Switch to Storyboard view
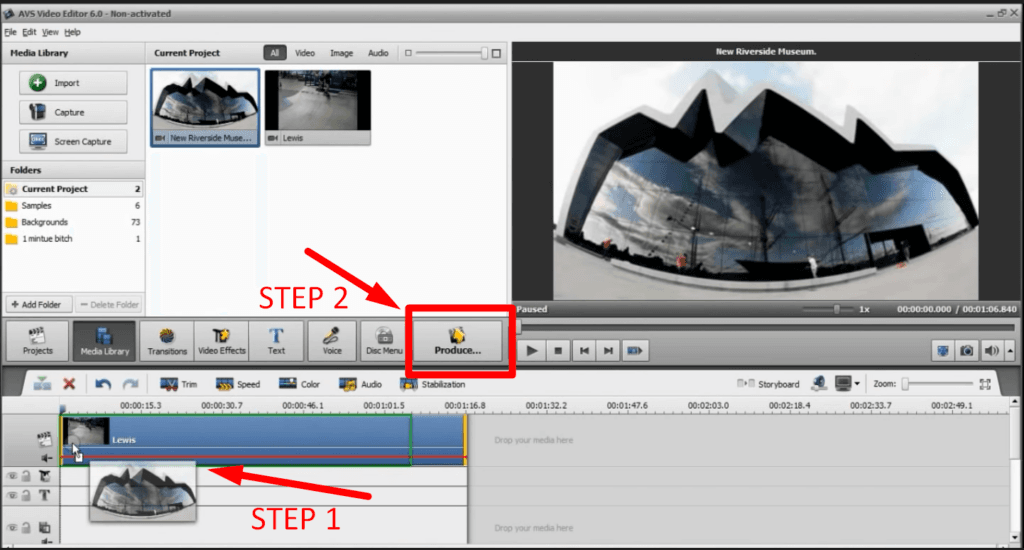 click(769, 384)
